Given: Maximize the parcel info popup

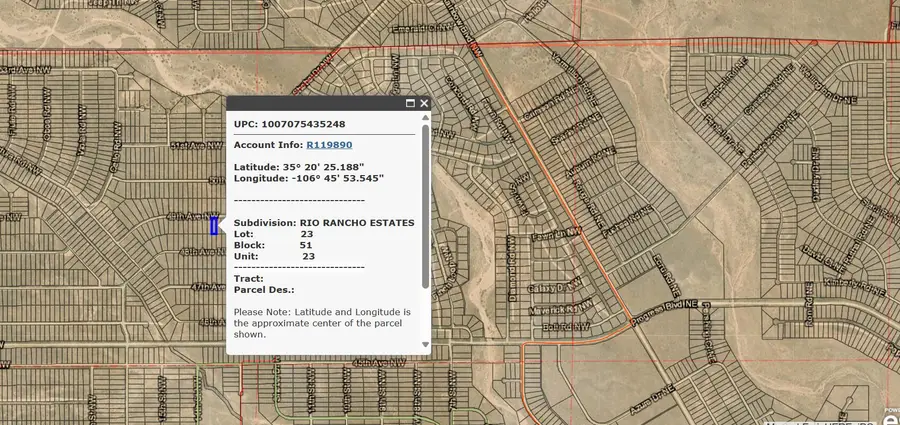Looking at the screenshot, I should pos(410,103).
